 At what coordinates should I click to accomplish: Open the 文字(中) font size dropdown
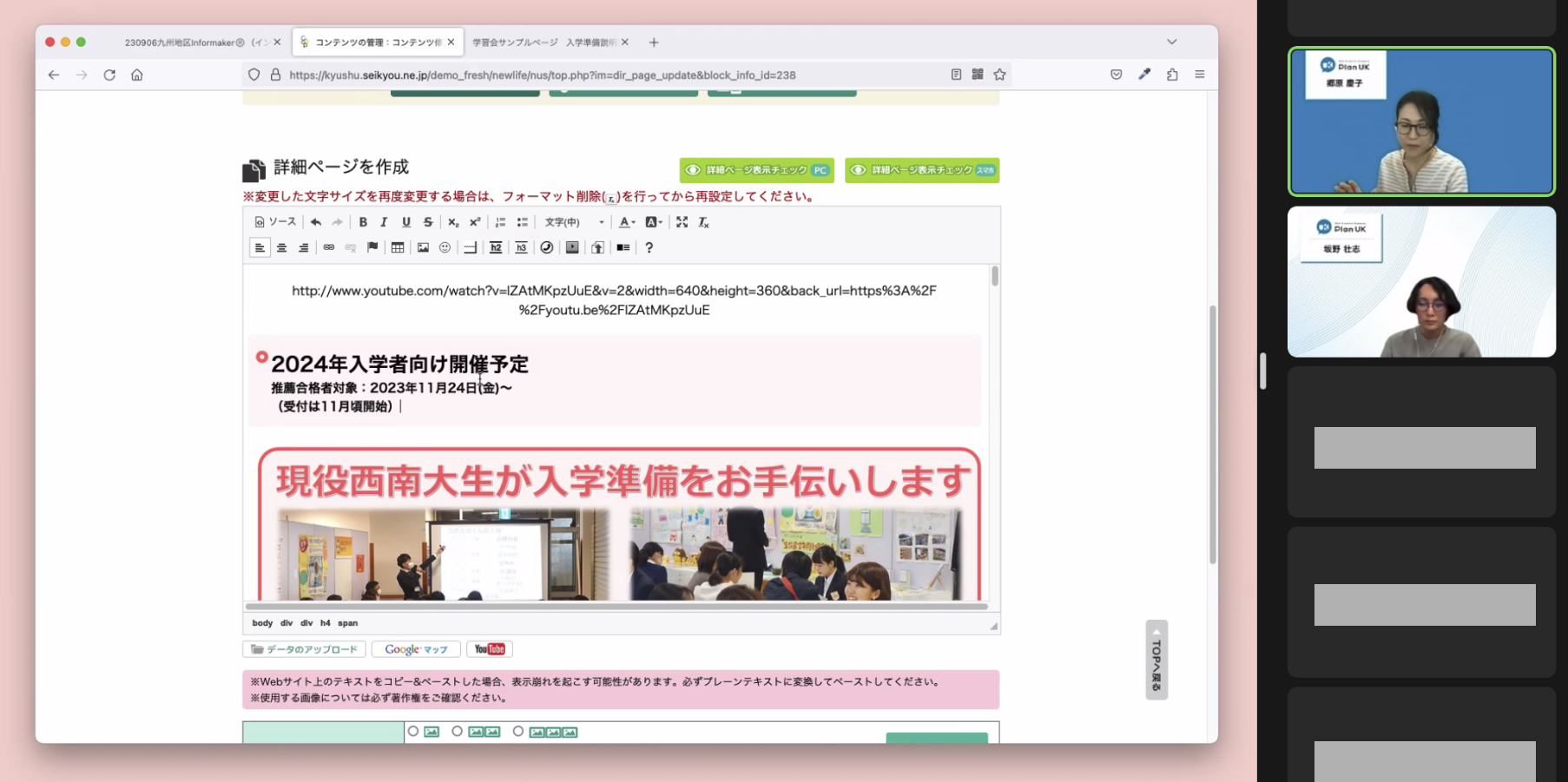pos(574,222)
